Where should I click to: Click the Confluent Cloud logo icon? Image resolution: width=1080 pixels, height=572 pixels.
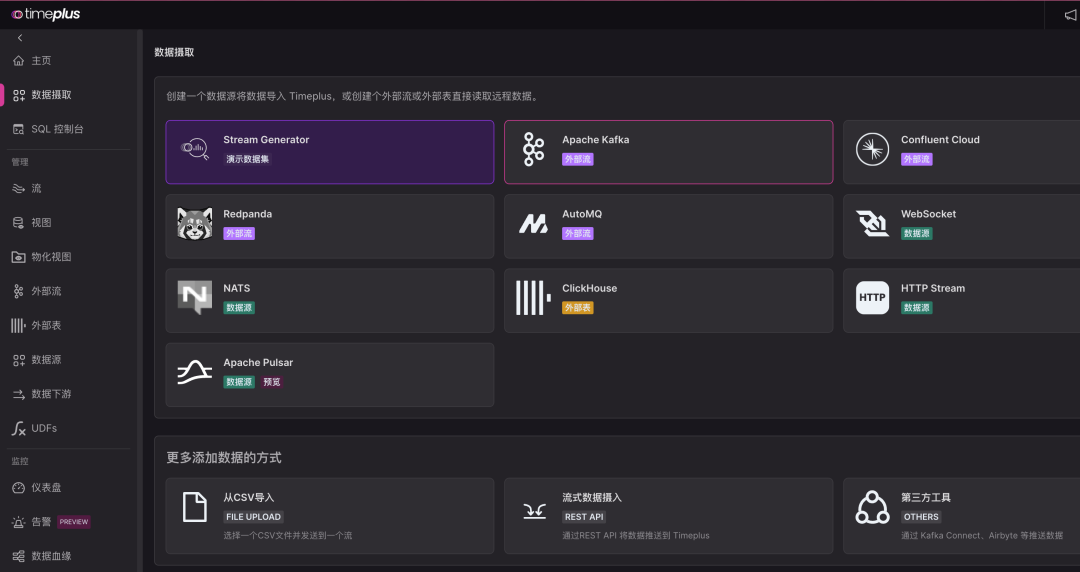873,150
